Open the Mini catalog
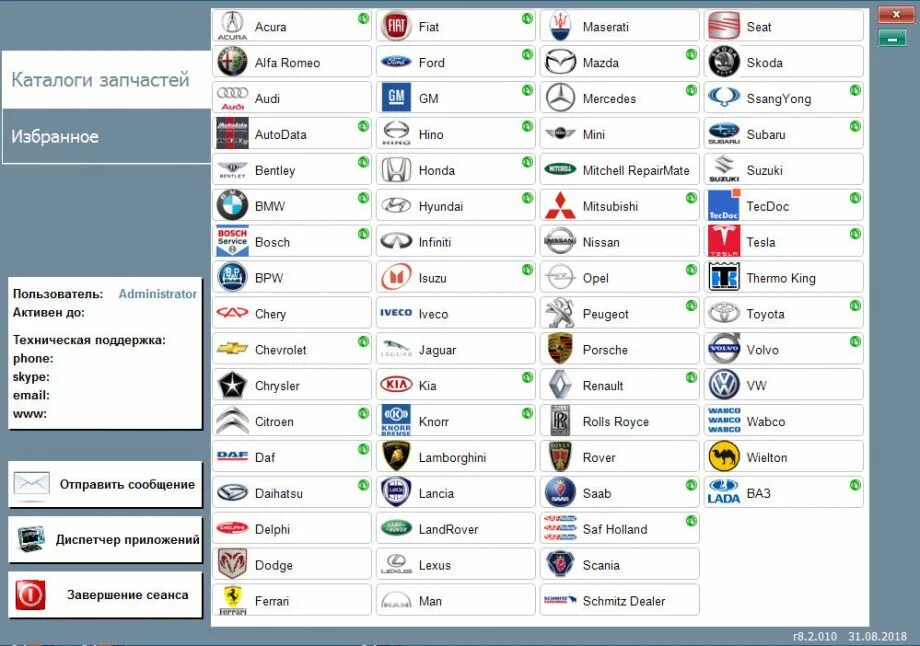The width and height of the screenshot is (920, 646). click(620, 134)
